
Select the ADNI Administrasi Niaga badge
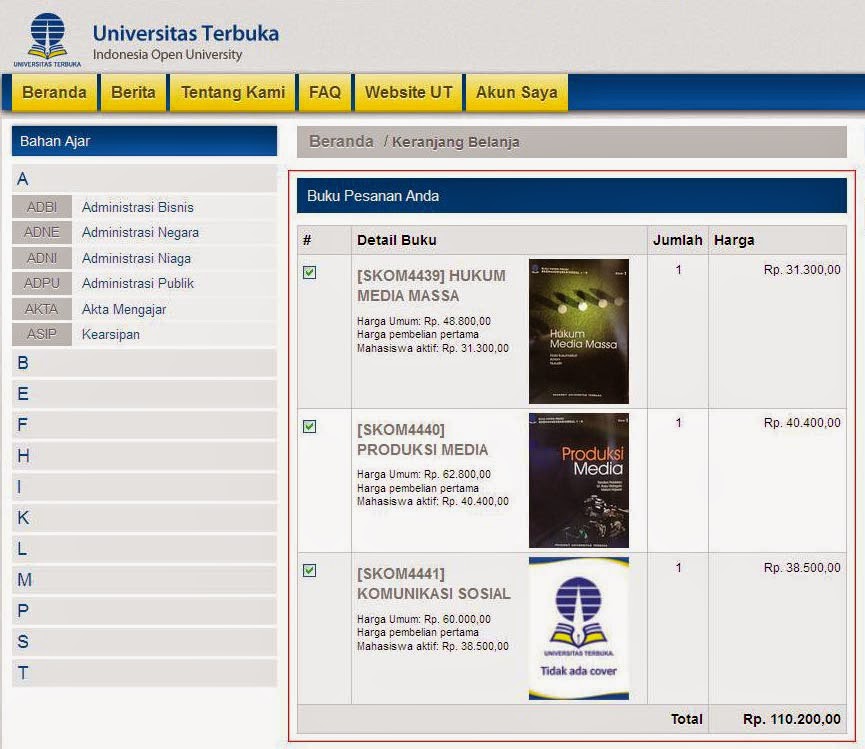(x=41, y=257)
